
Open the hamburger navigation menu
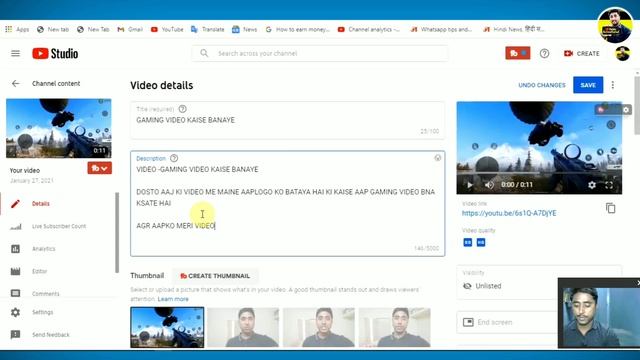[16, 53]
